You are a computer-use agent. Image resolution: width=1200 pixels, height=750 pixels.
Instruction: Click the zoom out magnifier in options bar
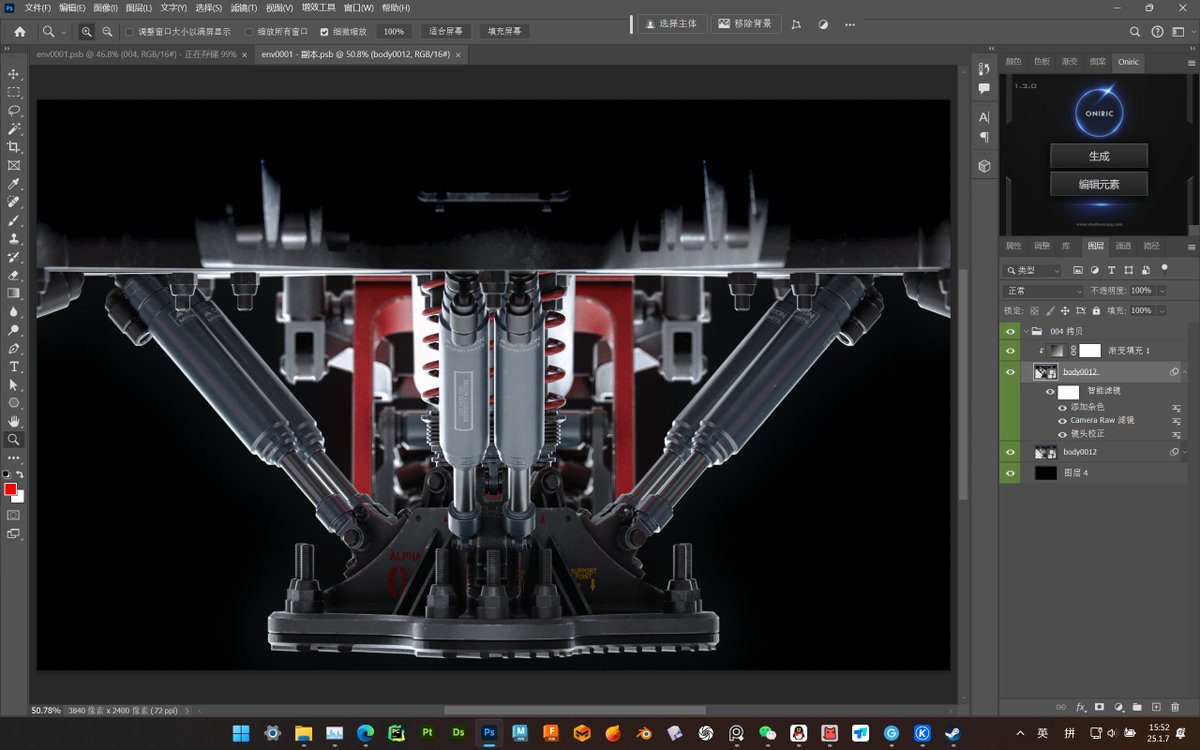(107, 32)
